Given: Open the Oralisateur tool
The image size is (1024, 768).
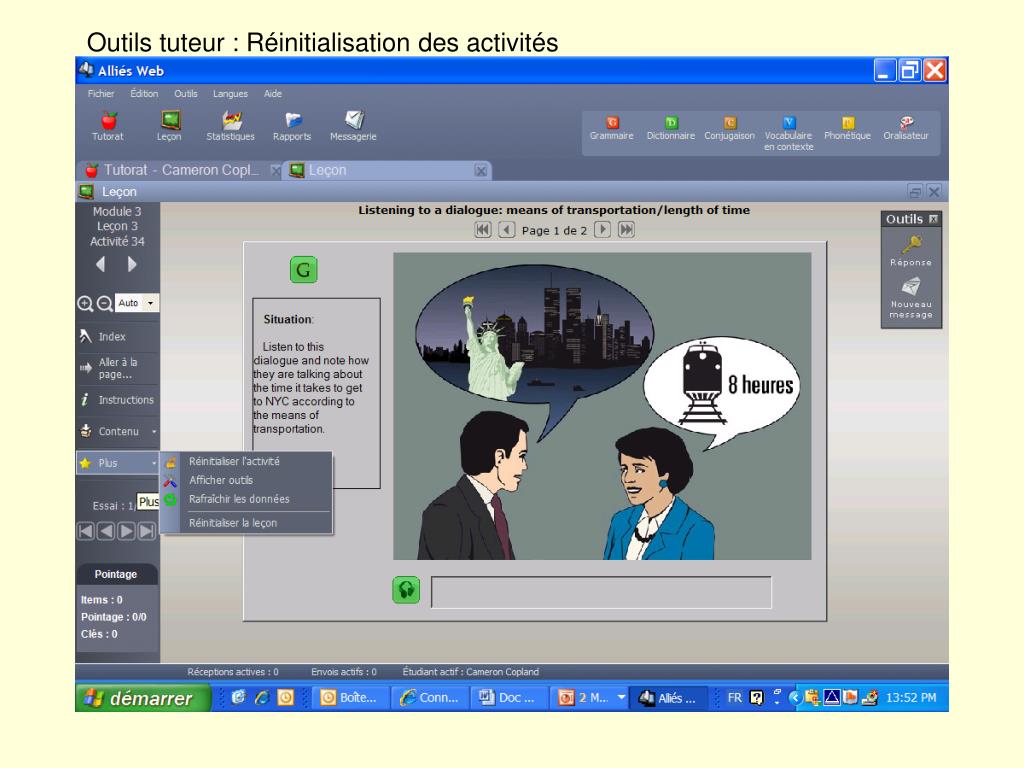Looking at the screenshot, I should point(906,129).
